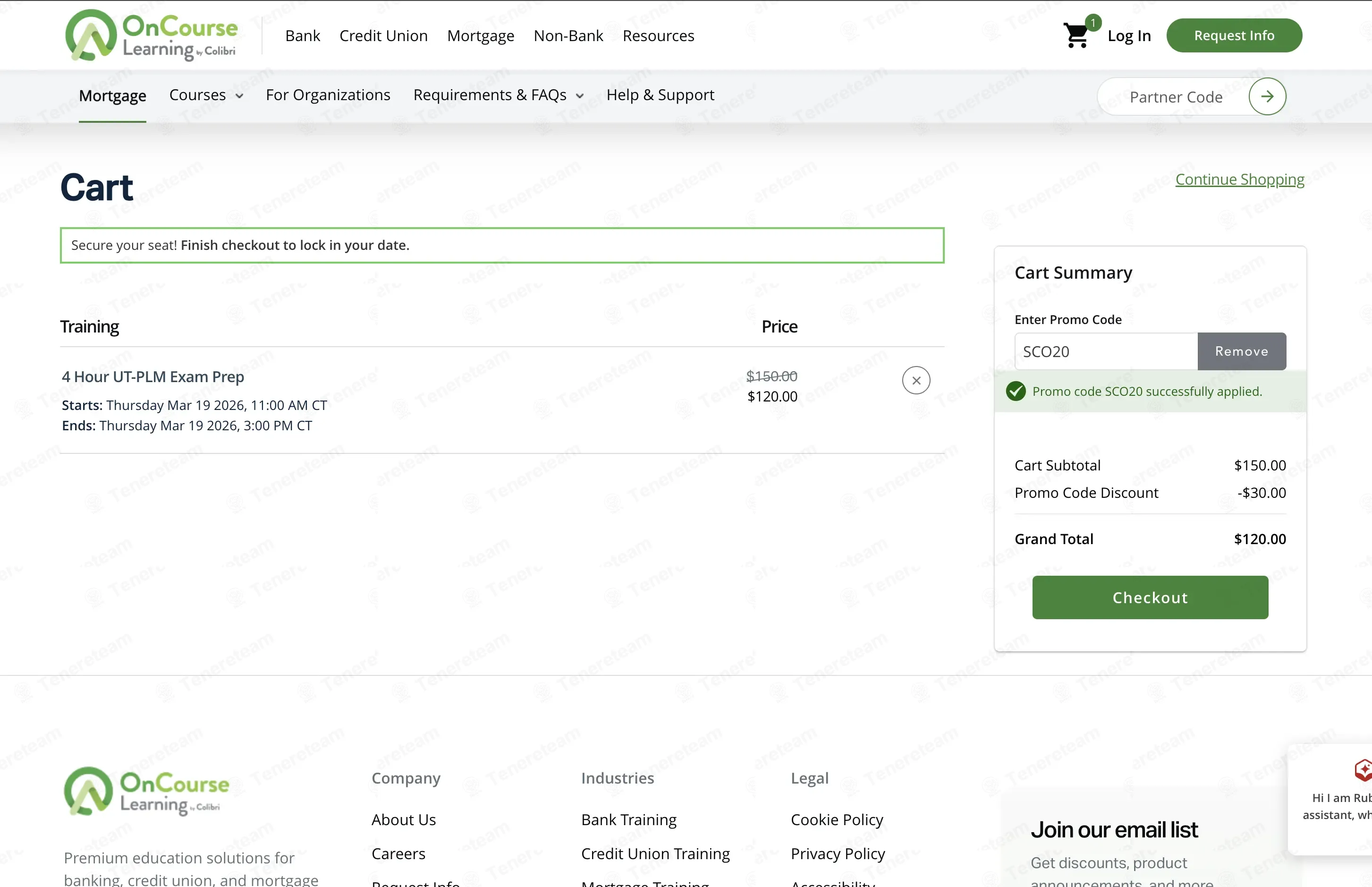The height and width of the screenshot is (887, 1372).
Task: Open Careers footer link
Action: [398, 853]
